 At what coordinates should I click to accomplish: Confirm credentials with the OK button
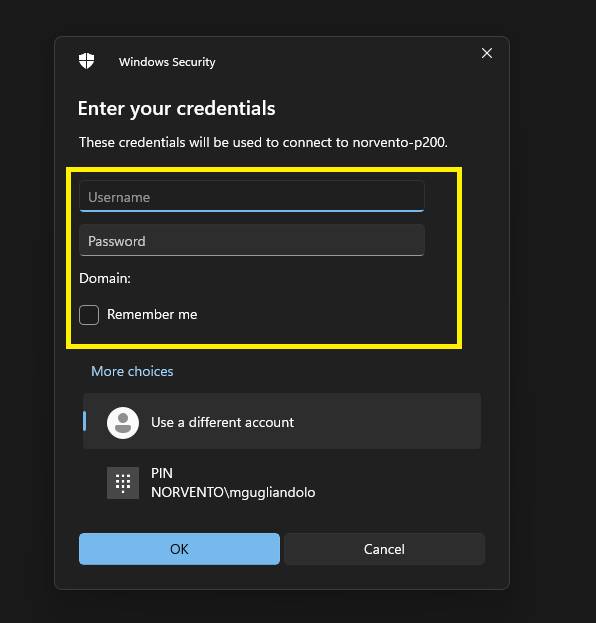tap(179, 549)
